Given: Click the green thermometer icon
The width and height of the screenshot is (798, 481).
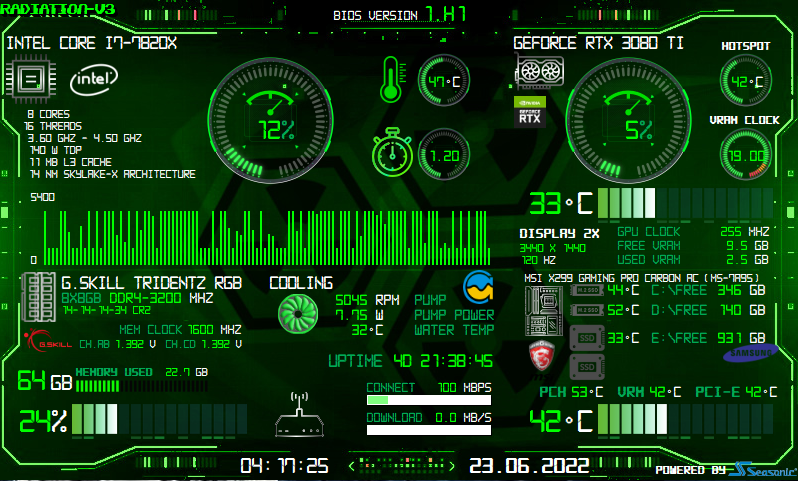Looking at the screenshot, I should tap(390, 79).
